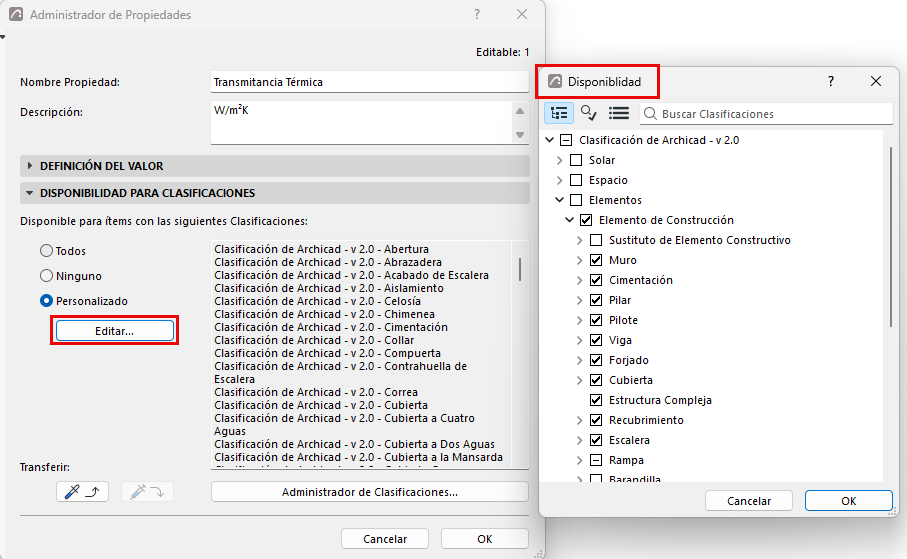This screenshot has height=559, width=907.
Task: Select tree view icon in Disponibilidad
Action: (559, 113)
